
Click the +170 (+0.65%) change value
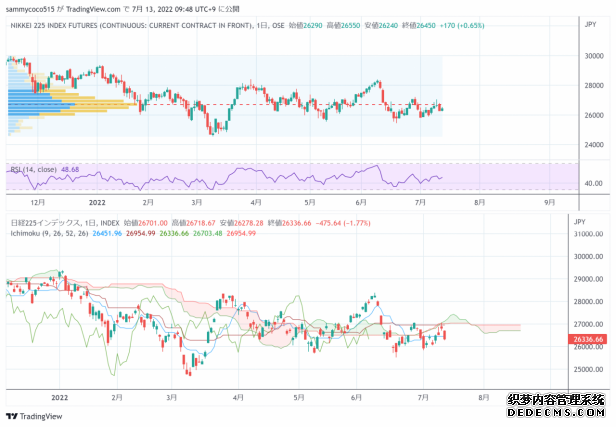[x=462, y=26]
